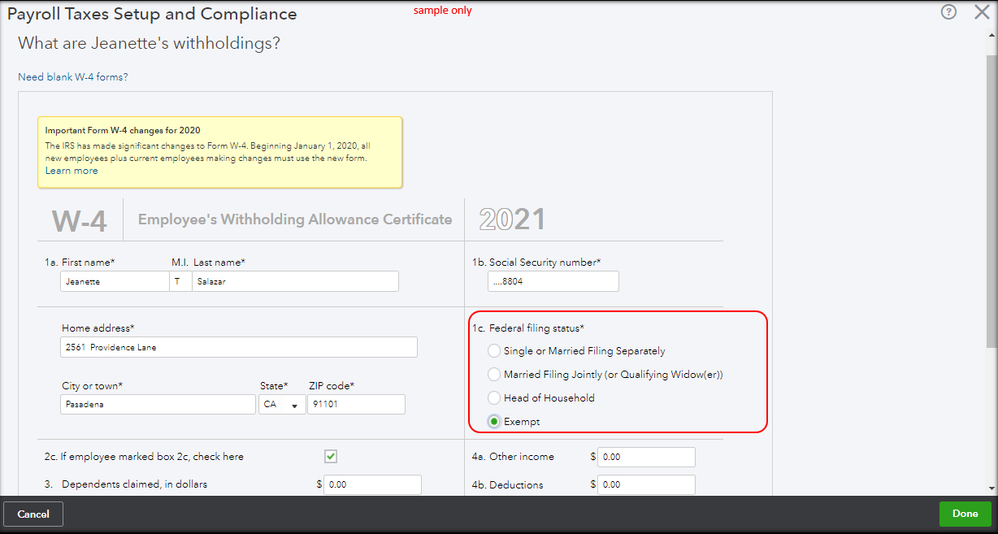Select Married Filing Jointly option

tap(494, 374)
